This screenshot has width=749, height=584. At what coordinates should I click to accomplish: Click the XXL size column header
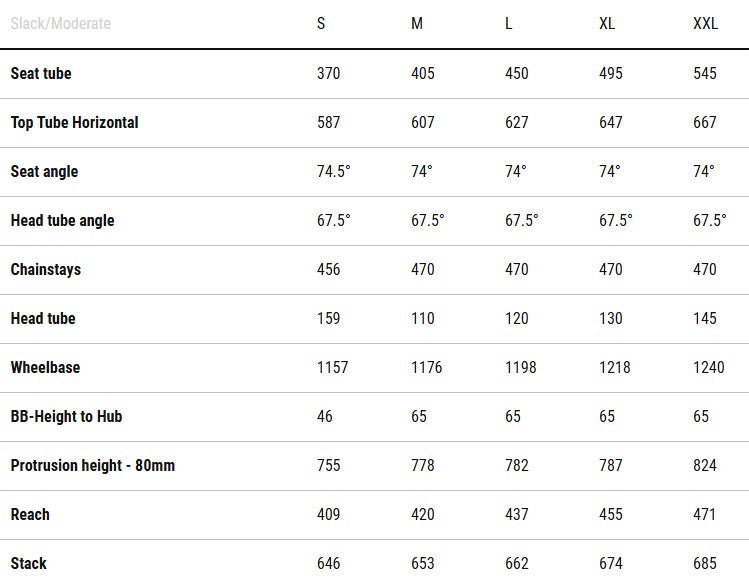[x=706, y=24]
